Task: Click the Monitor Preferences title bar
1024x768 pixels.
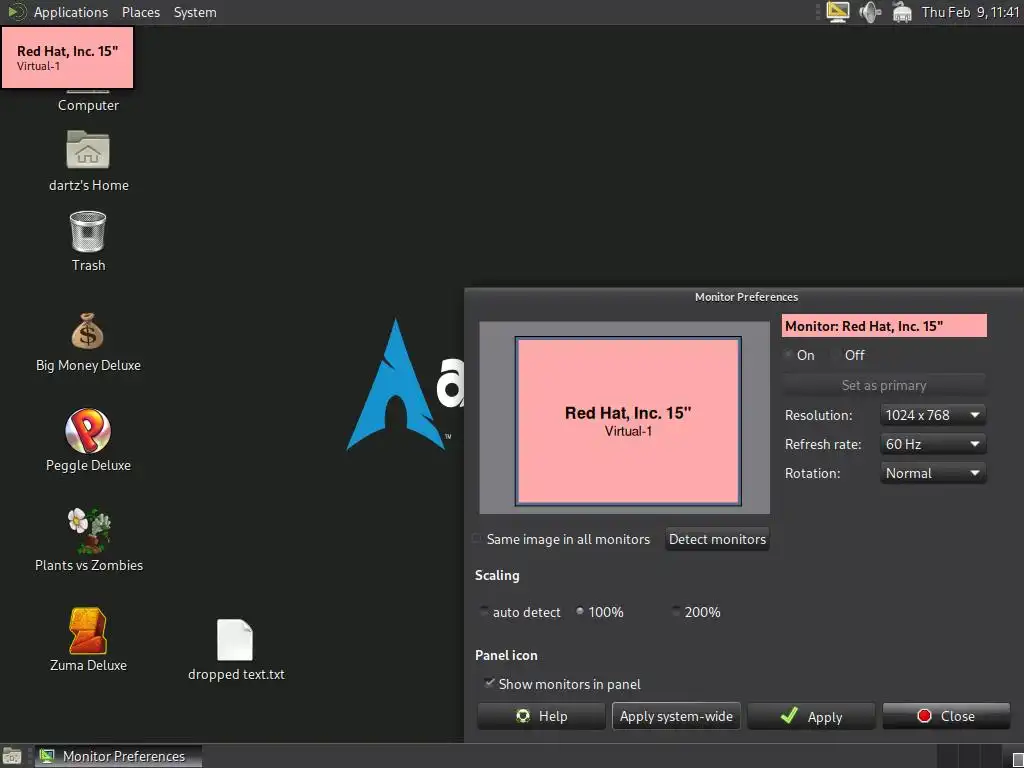Action: (x=746, y=296)
